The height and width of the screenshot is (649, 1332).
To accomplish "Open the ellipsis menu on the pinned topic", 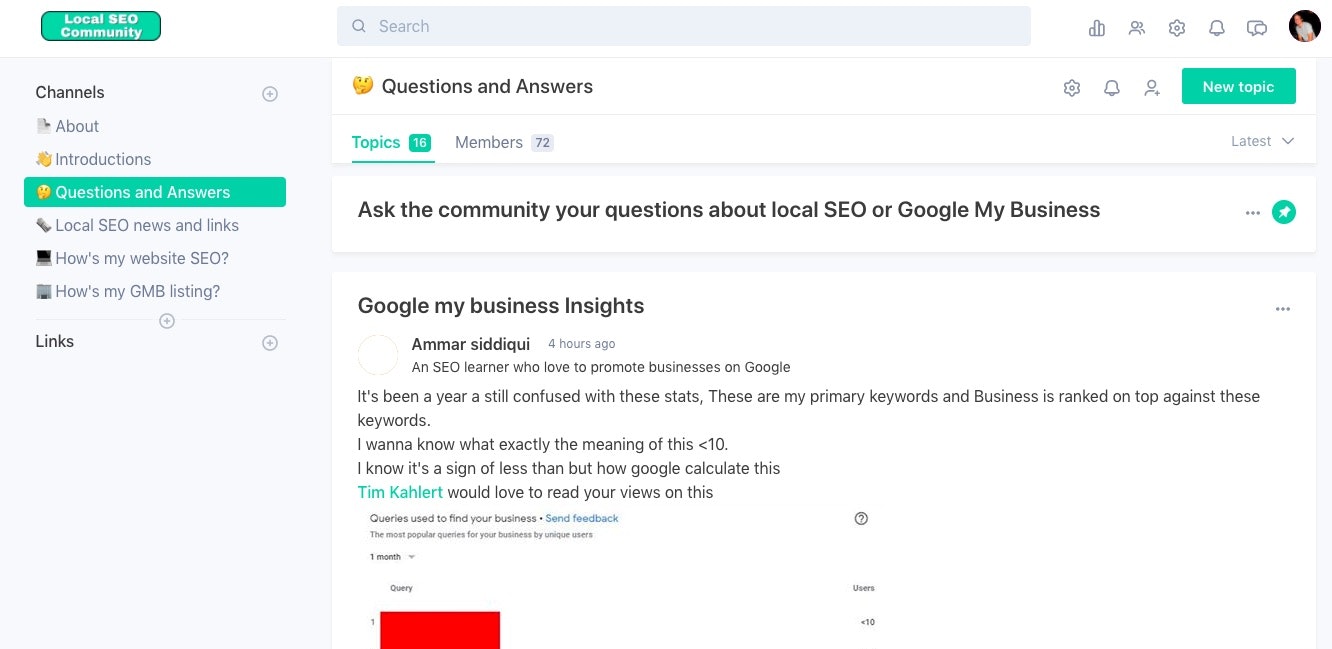I will [1252, 212].
